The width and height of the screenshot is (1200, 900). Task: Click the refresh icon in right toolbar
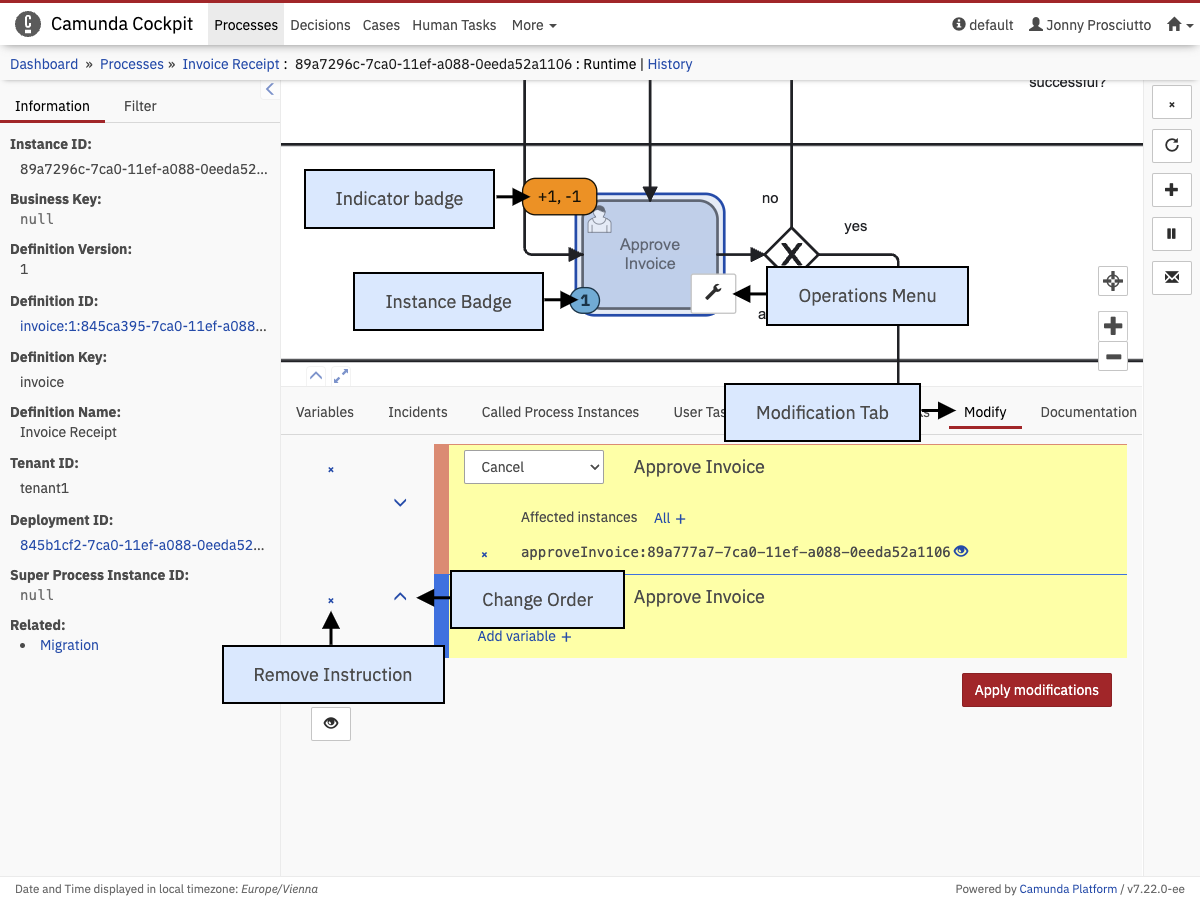click(1172, 145)
